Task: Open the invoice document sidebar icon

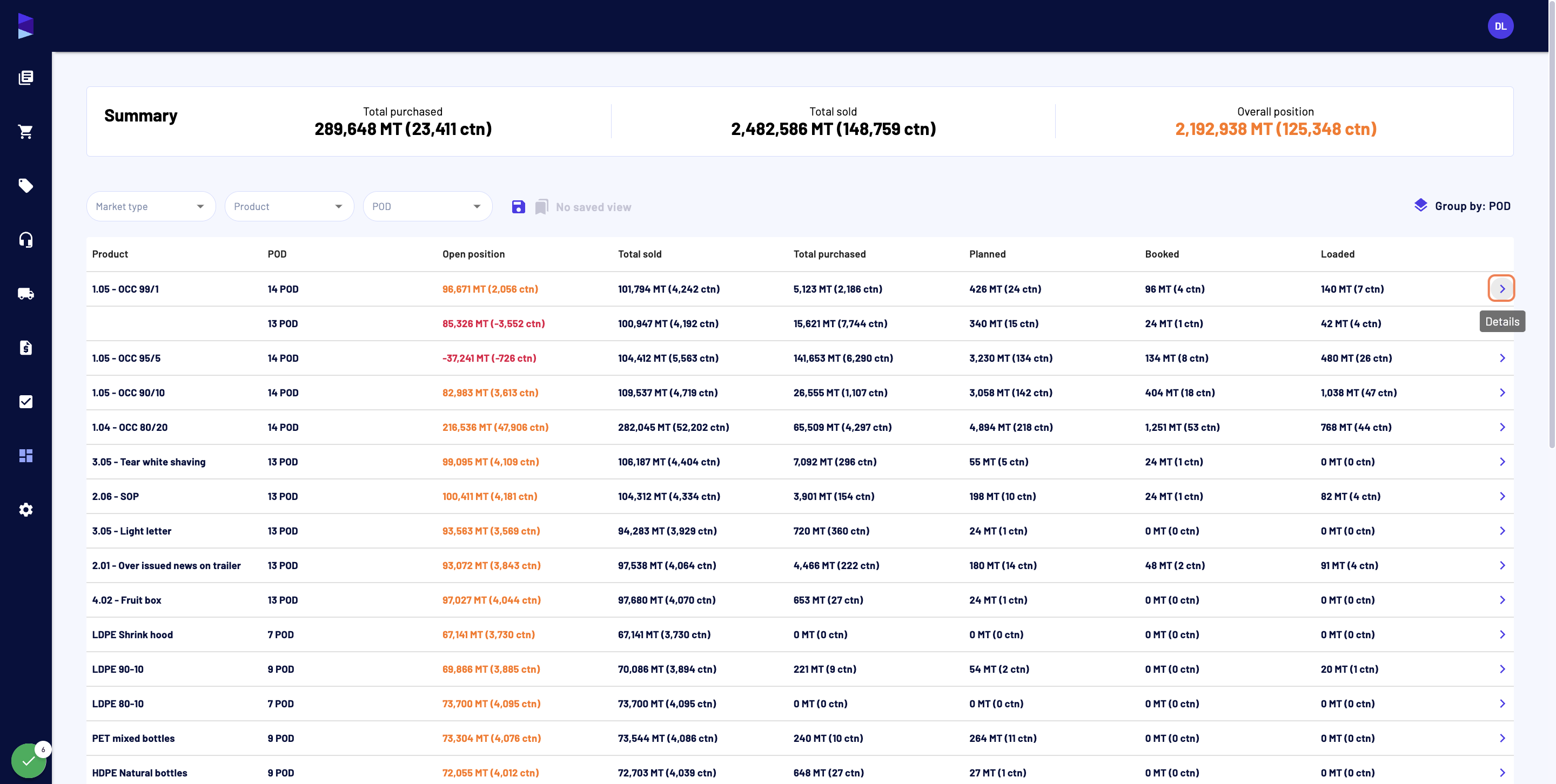Action: pos(25,348)
